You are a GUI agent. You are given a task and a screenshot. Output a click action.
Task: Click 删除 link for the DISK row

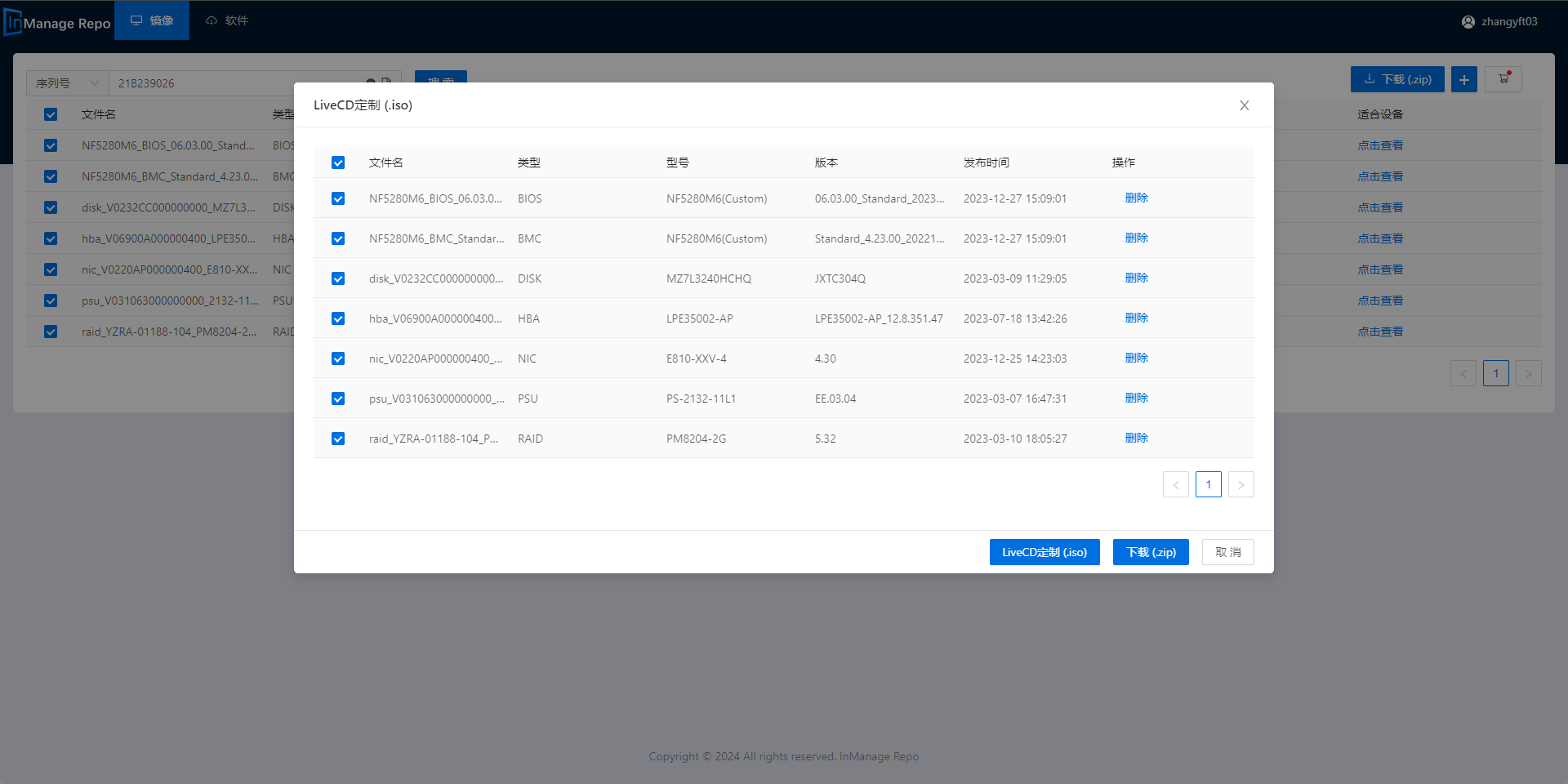click(1136, 278)
